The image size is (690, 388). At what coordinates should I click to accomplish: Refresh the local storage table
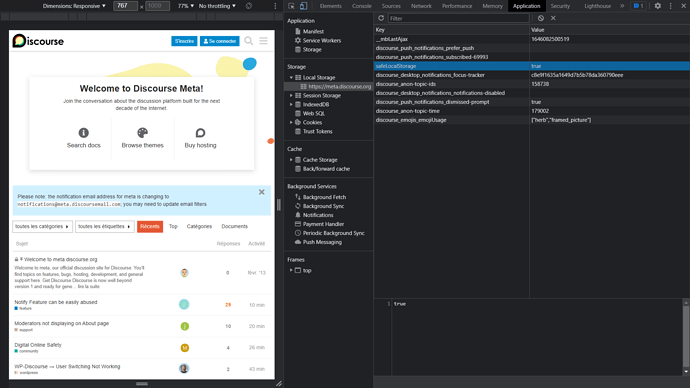point(381,18)
